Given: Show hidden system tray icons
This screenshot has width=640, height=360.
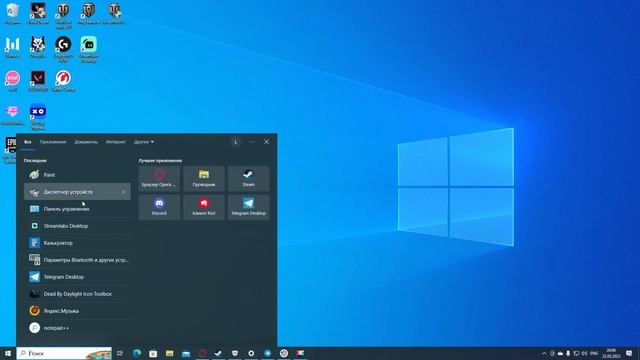Looking at the screenshot, I should pyautogui.click(x=544, y=353).
